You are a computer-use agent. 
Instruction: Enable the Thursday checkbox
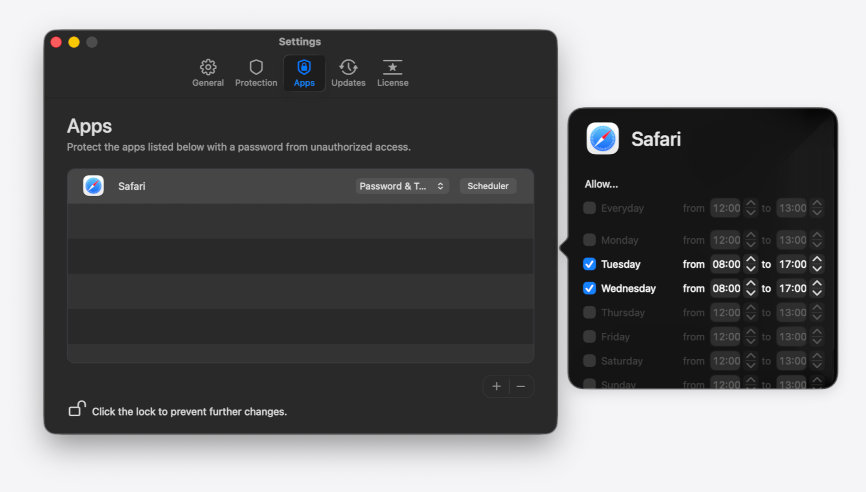click(x=589, y=313)
